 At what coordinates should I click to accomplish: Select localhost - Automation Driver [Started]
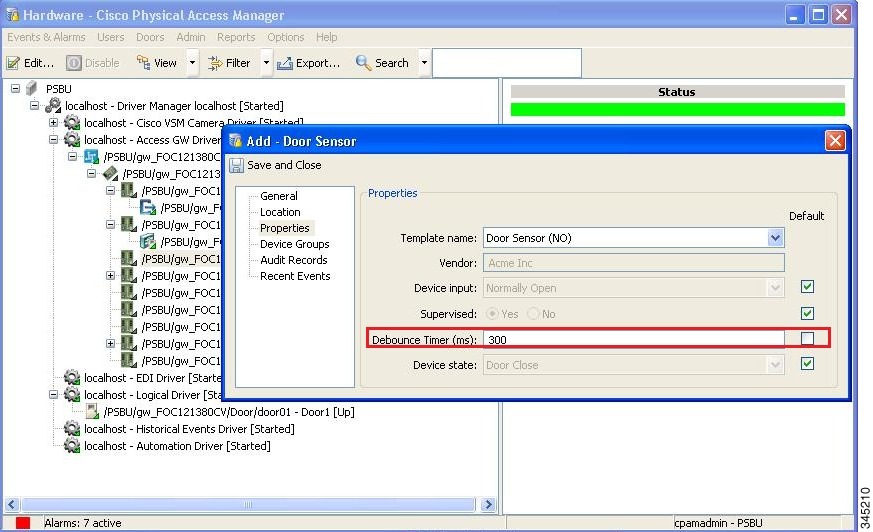177,446
